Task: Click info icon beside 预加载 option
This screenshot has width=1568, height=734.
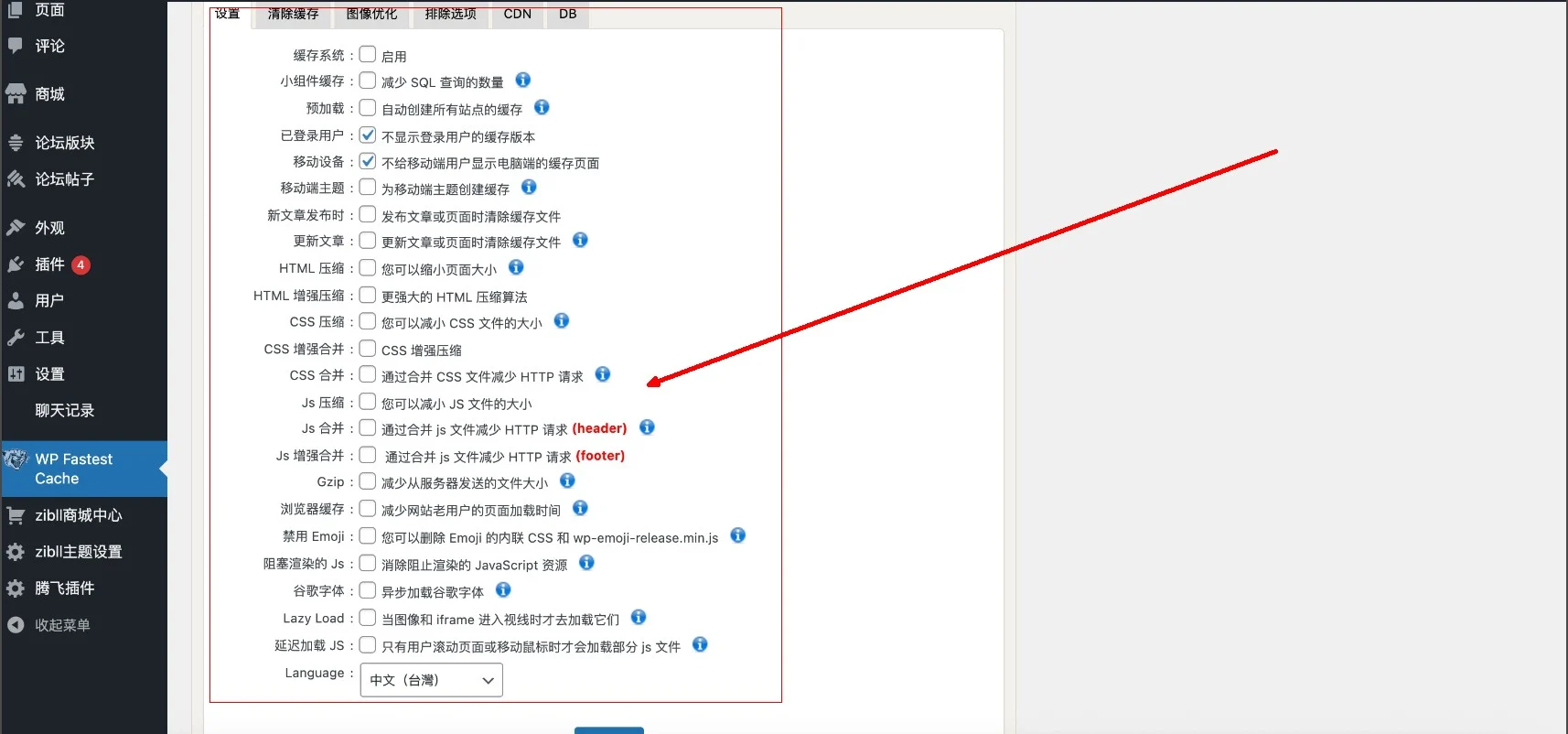Action: (542, 107)
